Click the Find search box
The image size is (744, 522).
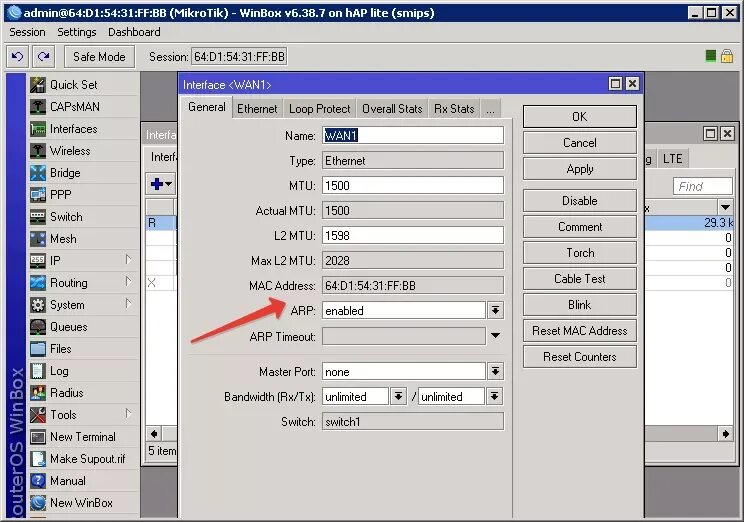703,186
